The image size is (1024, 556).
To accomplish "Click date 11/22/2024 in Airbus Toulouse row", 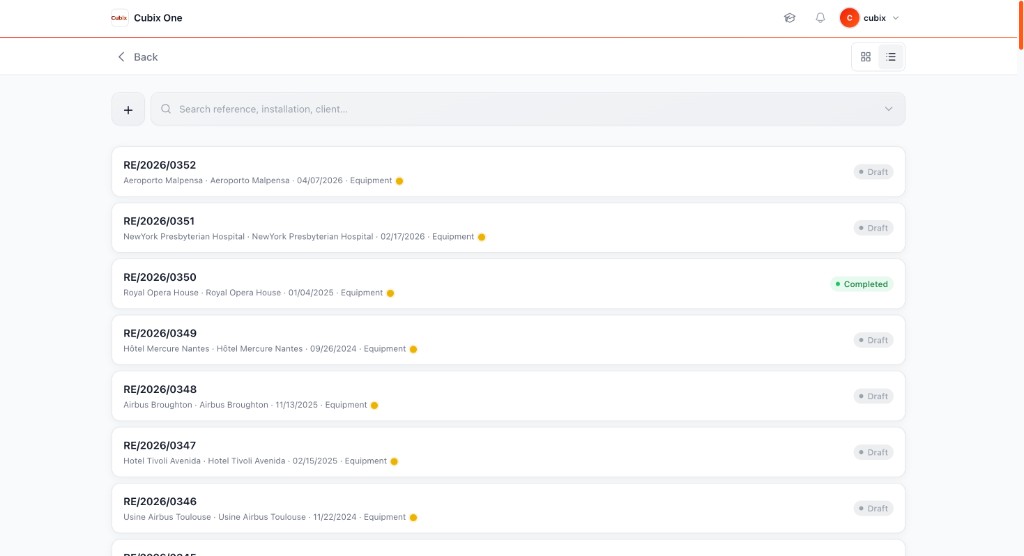I will 334,517.
